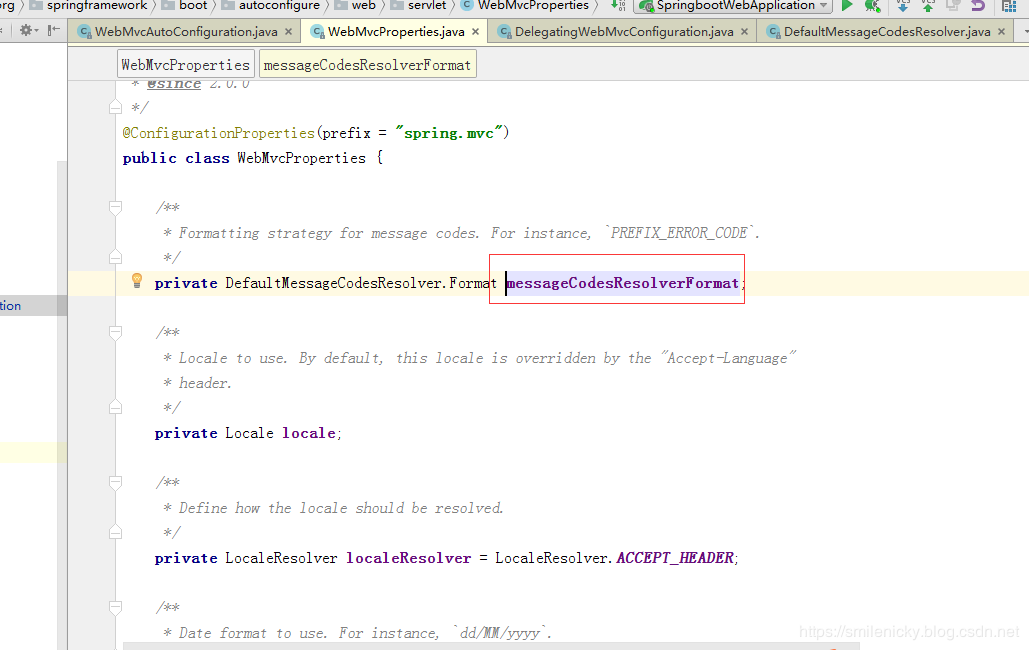Switch to WebMvcAutoConfiguration.java tab

click(186, 32)
